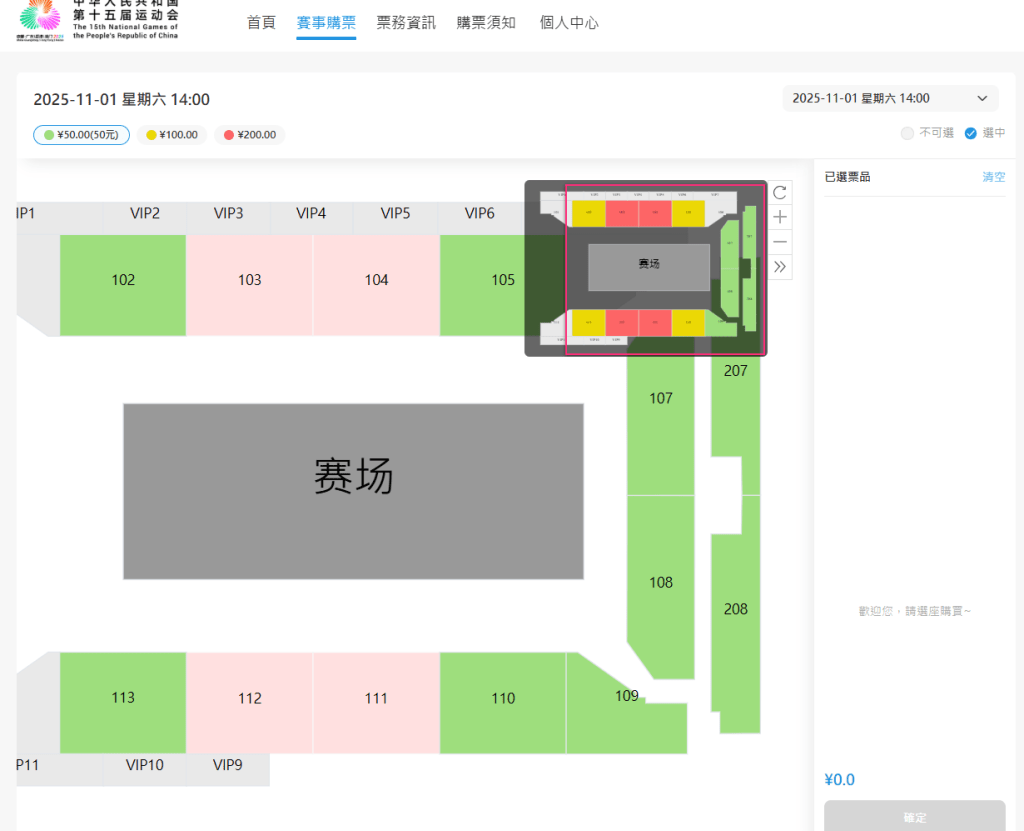Click the VIP6 section label
This screenshot has height=831, width=1024.
[479, 214]
